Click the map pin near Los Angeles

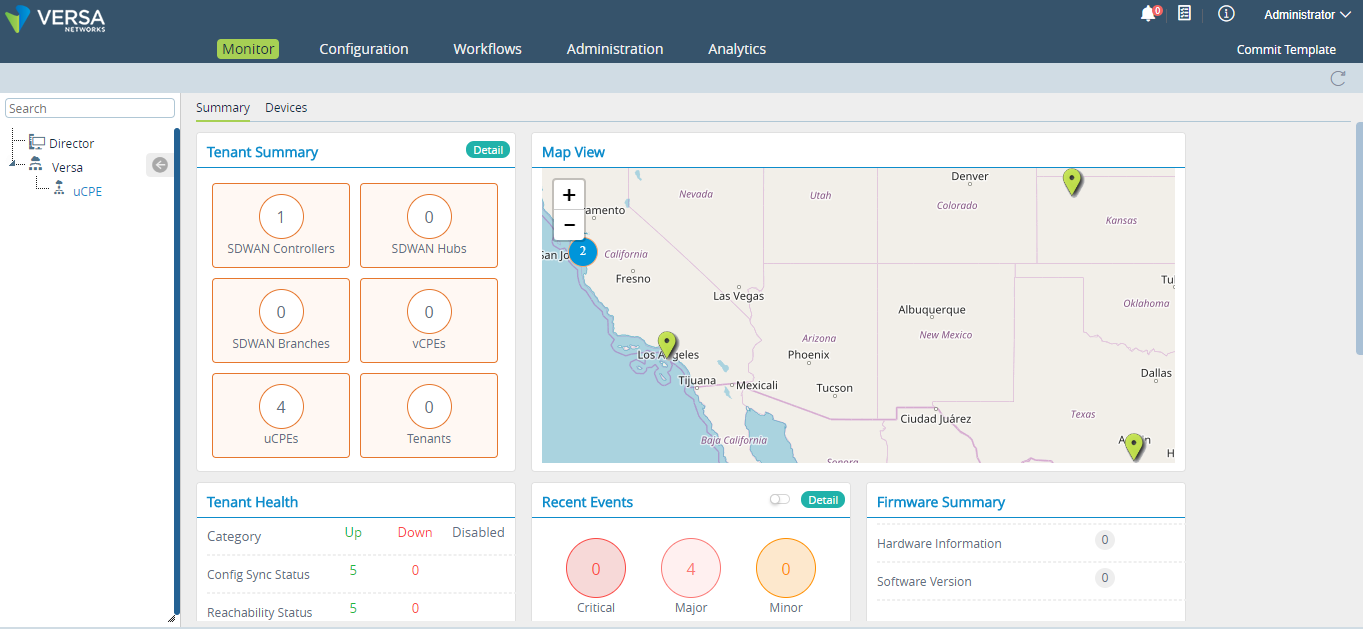(667, 346)
